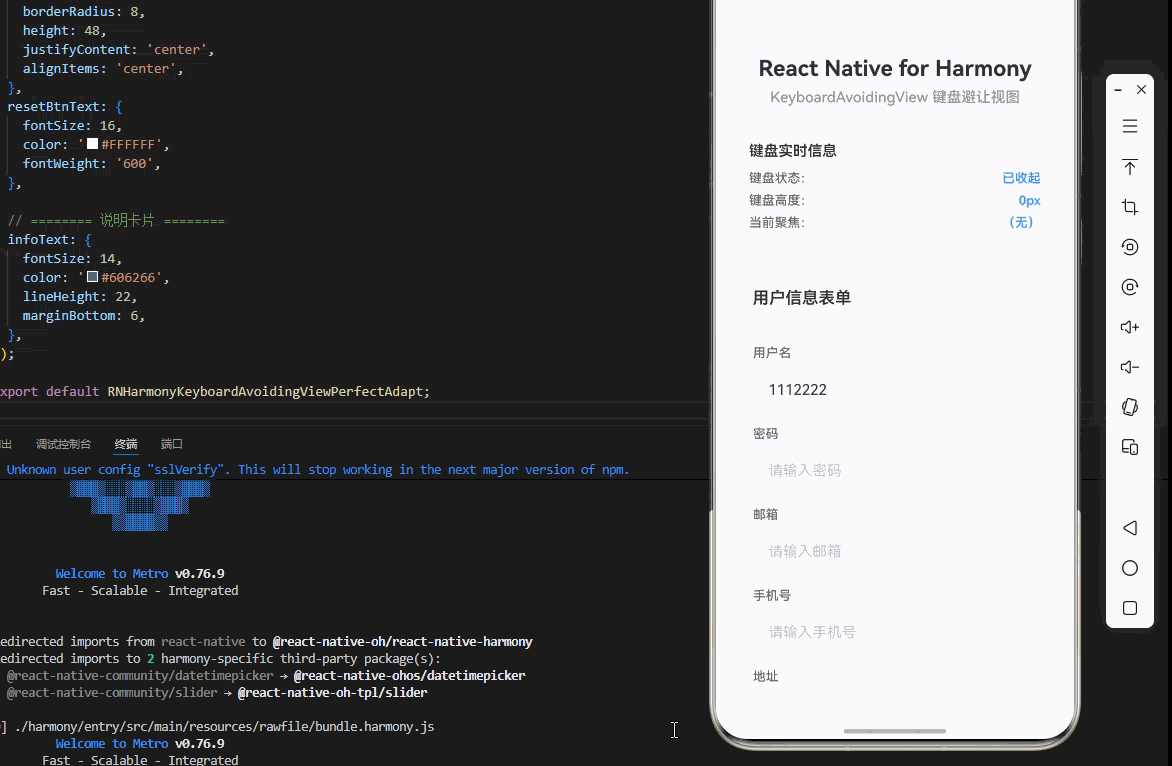1172x766 pixels.
Task: Click the 说明卡片 comment line in code
Action: [116, 220]
